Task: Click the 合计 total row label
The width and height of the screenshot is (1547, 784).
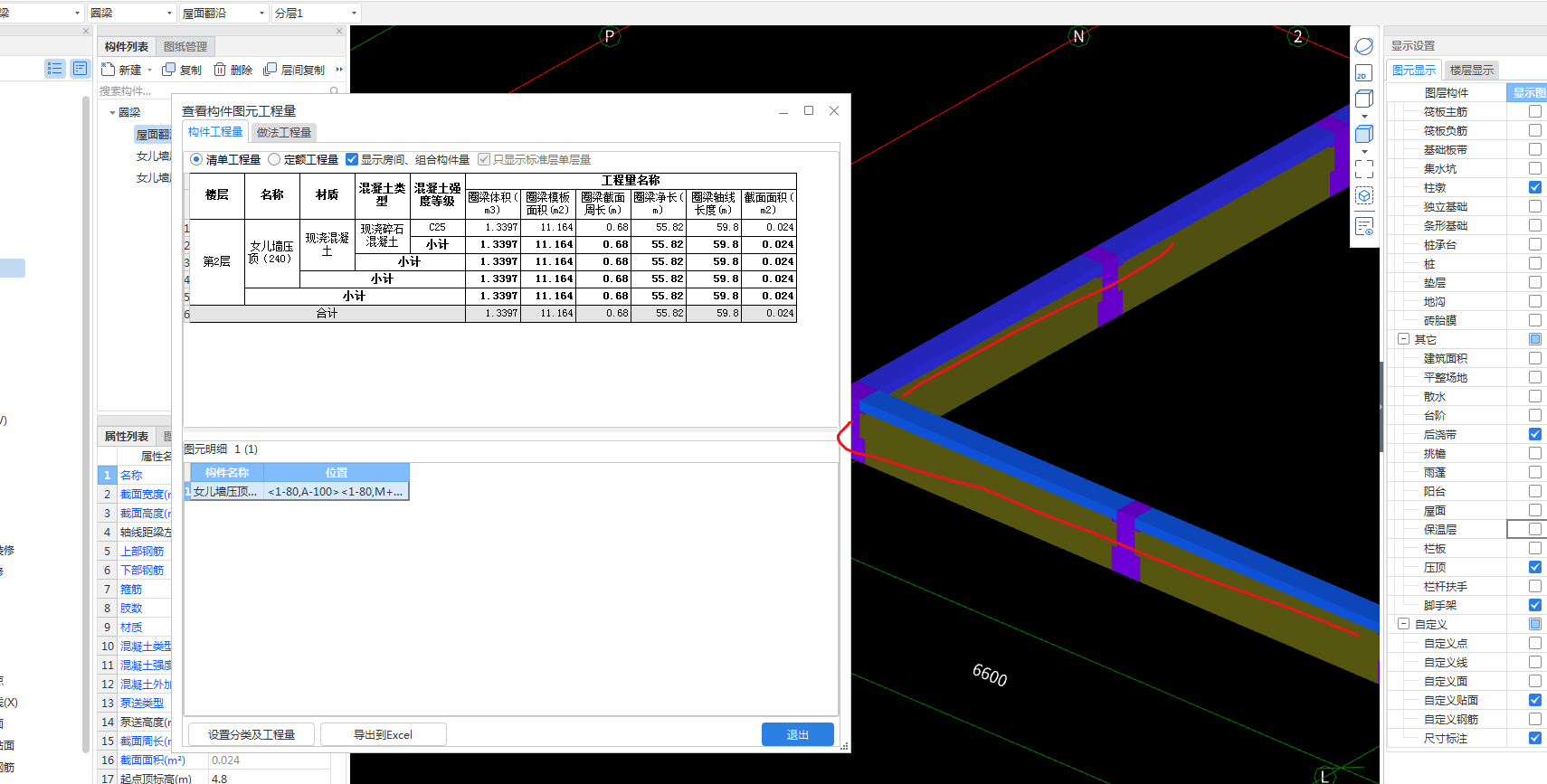Action: (x=327, y=314)
